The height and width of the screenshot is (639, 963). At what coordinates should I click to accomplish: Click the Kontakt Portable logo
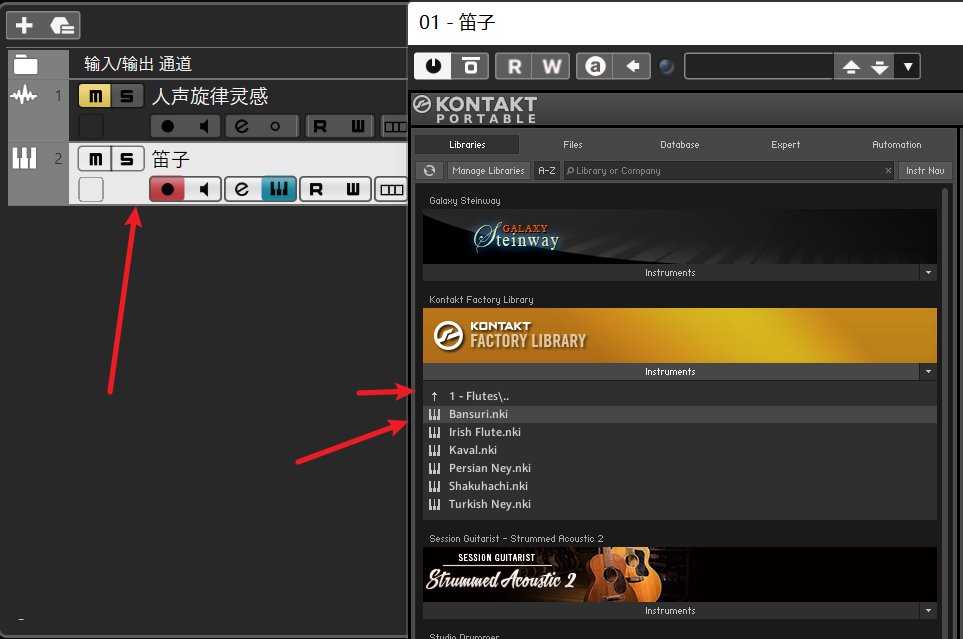point(475,109)
